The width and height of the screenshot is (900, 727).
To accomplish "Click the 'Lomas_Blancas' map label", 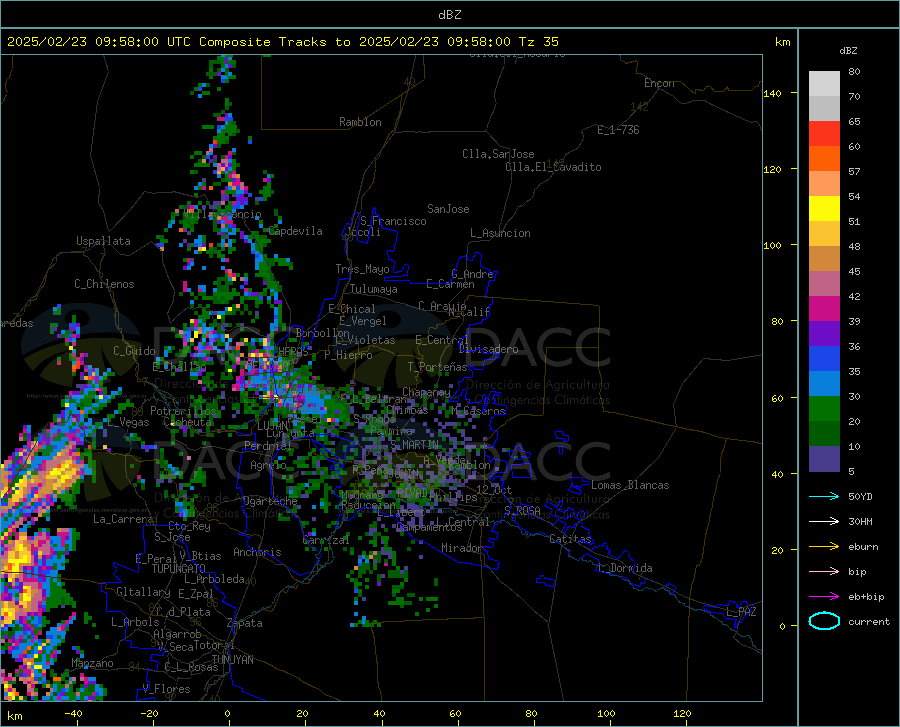I will coord(630,485).
